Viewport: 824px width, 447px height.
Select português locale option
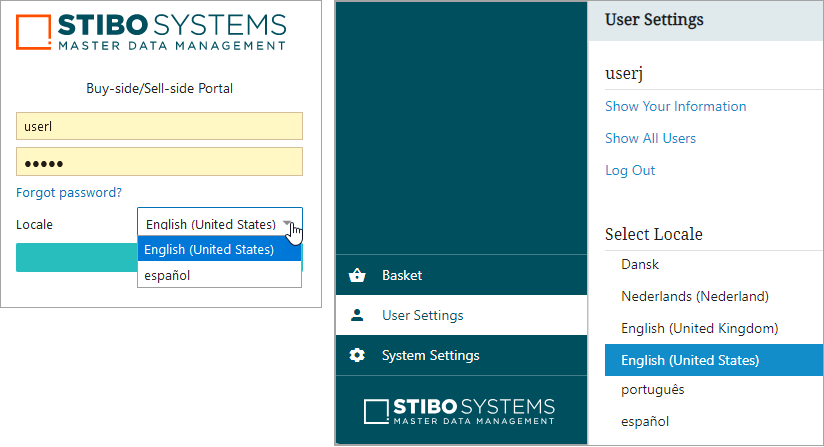652,389
